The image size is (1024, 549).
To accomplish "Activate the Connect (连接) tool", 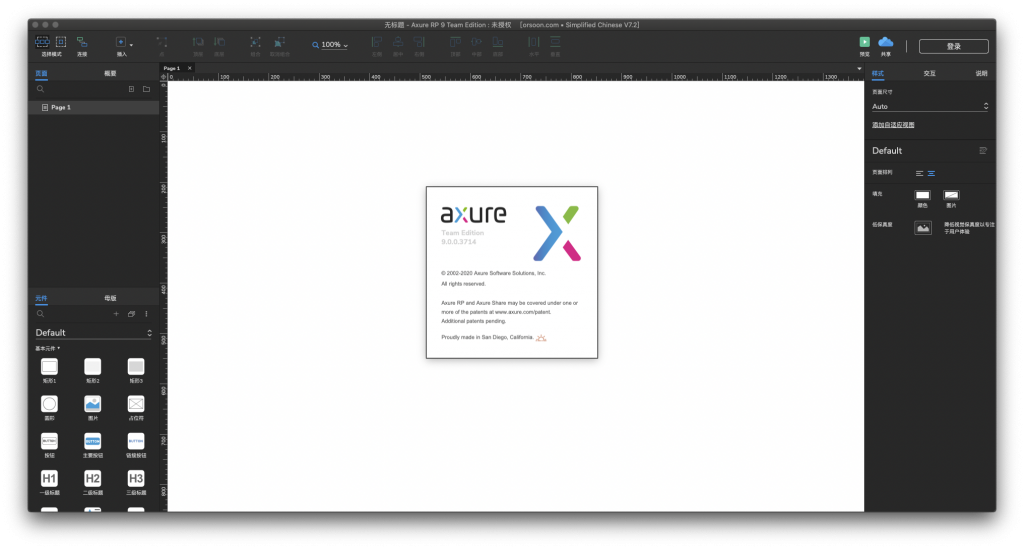I will [x=82, y=42].
